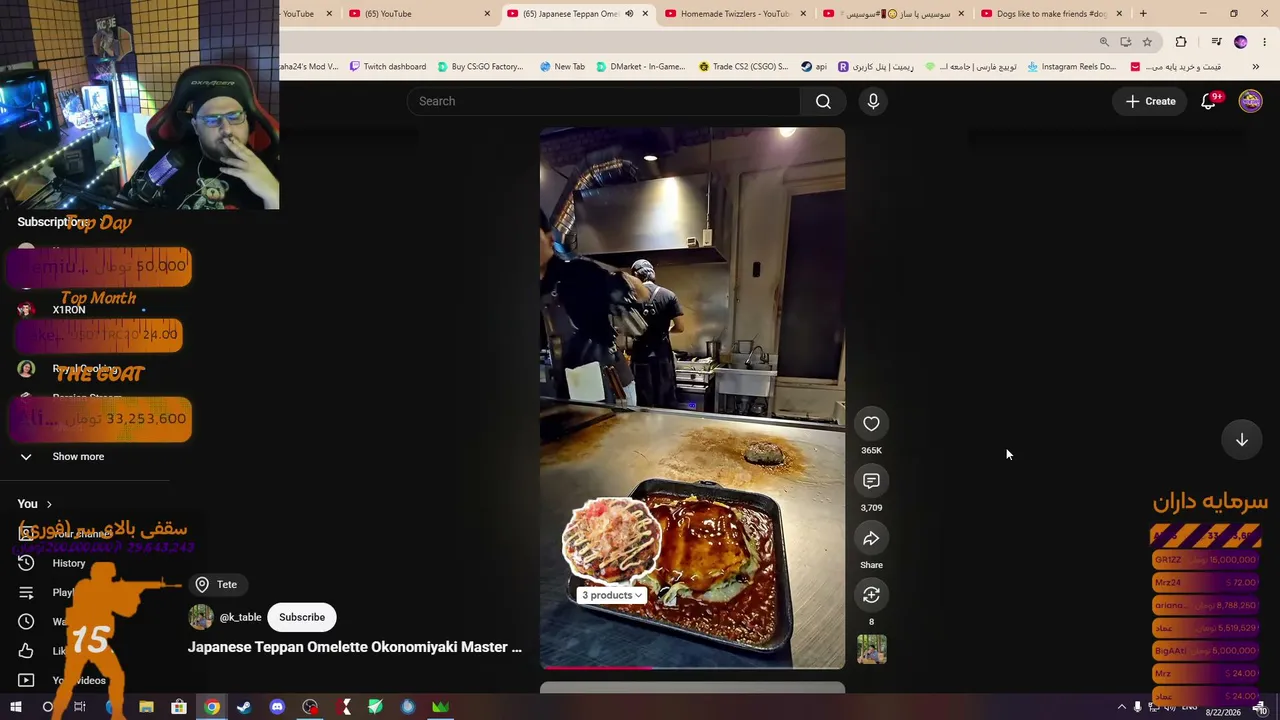The image size is (1280, 720).
Task: Open the Windows Start menu
Action: (x=16, y=707)
